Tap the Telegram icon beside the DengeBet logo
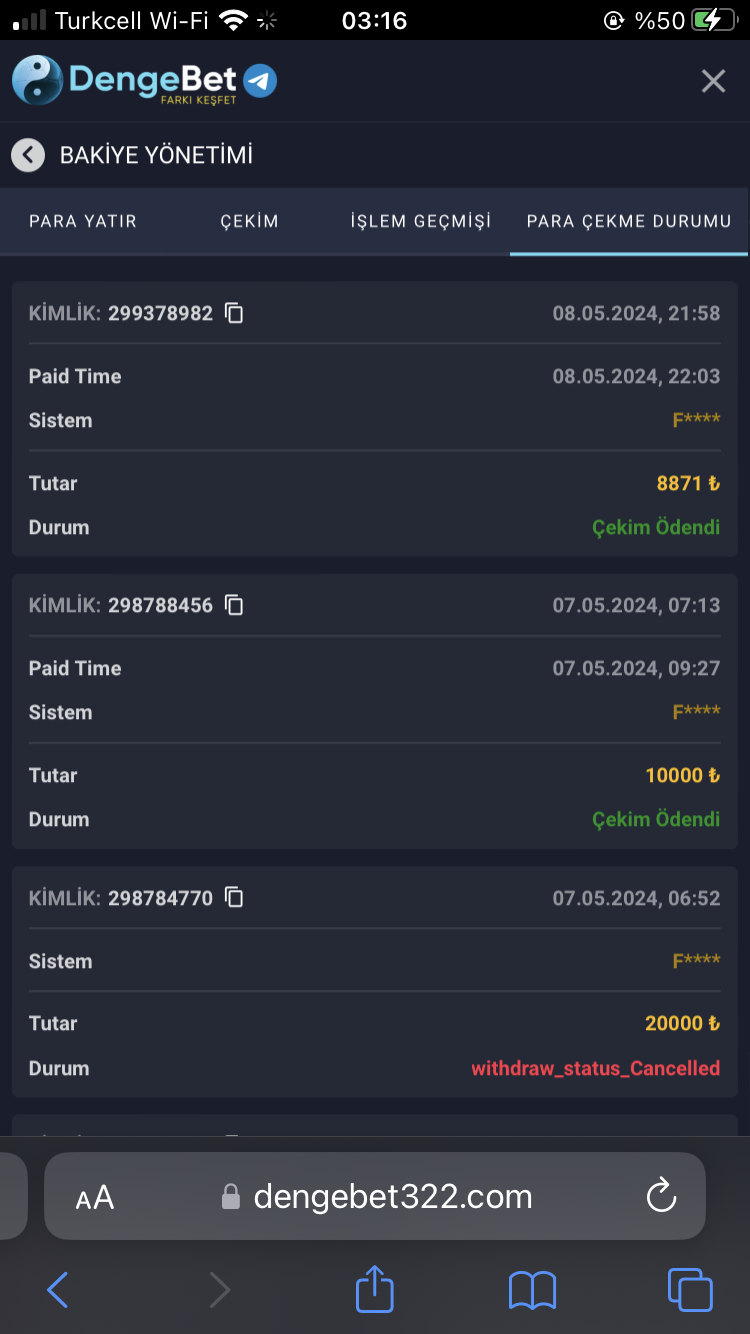Viewport: 750px width, 1334px height. coord(261,81)
